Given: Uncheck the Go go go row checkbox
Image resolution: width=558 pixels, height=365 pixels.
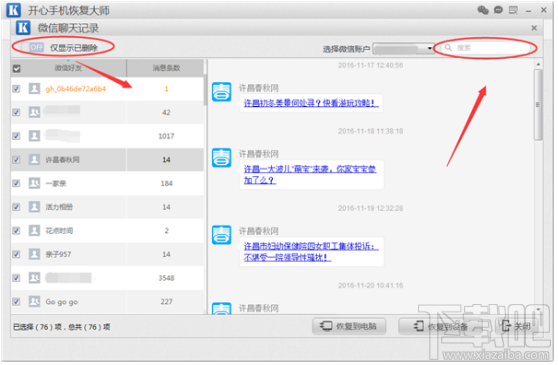Looking at the screenshot, I should (x=16, y=302).
